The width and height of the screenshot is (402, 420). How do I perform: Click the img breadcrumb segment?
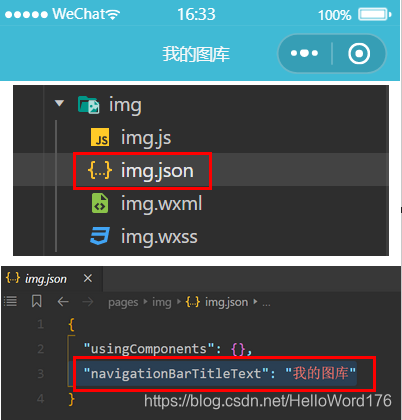coord(162,303)
